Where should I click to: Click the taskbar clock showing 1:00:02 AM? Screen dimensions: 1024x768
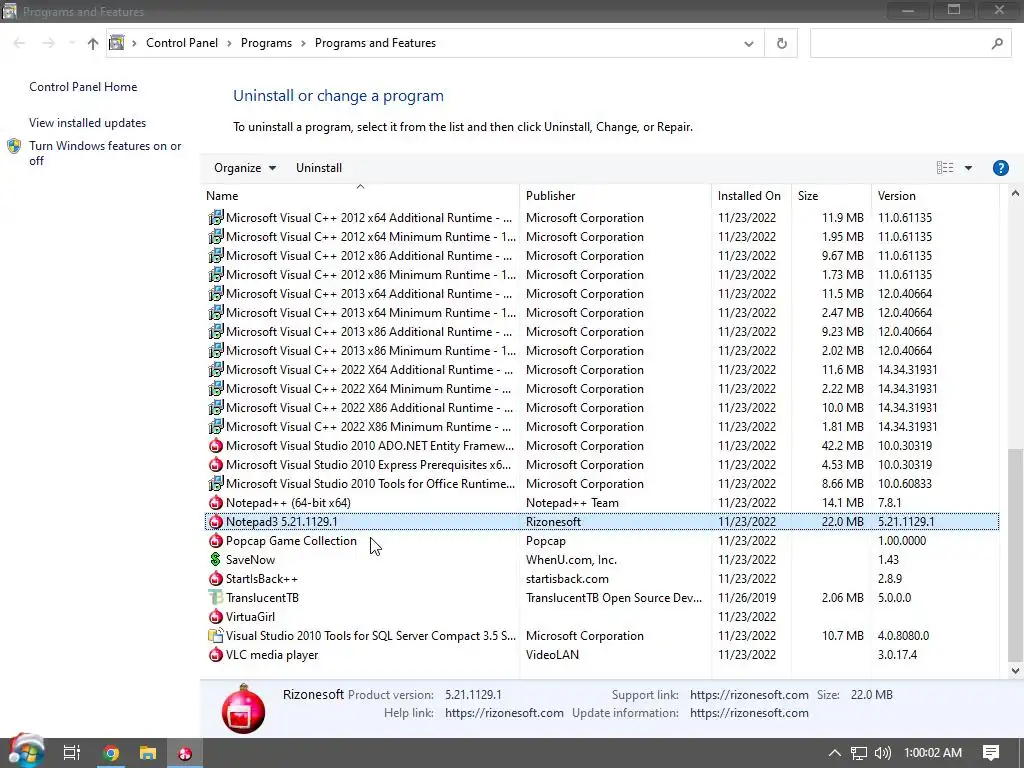coord(933,753)
